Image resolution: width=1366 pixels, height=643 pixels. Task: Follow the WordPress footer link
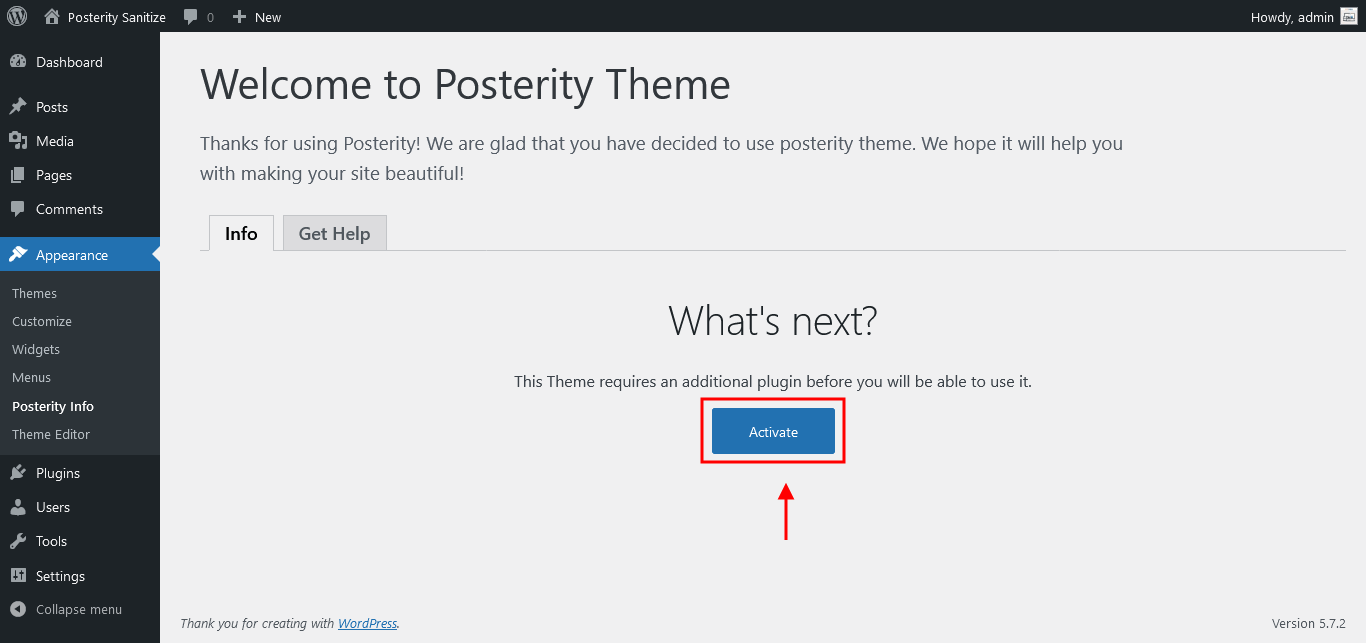367,623
